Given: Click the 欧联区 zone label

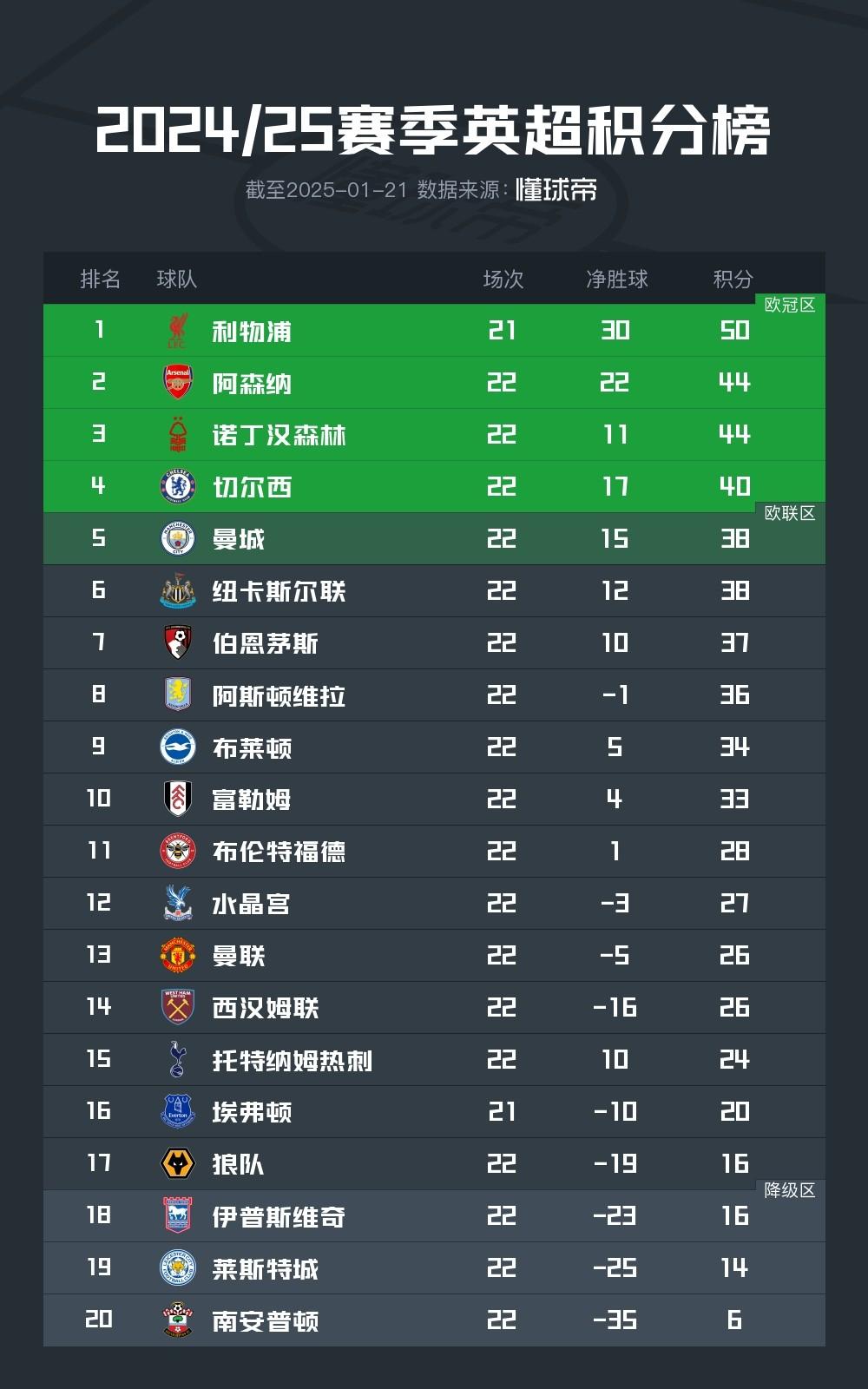Looking at the screenshot, I should tap(789, 513).
